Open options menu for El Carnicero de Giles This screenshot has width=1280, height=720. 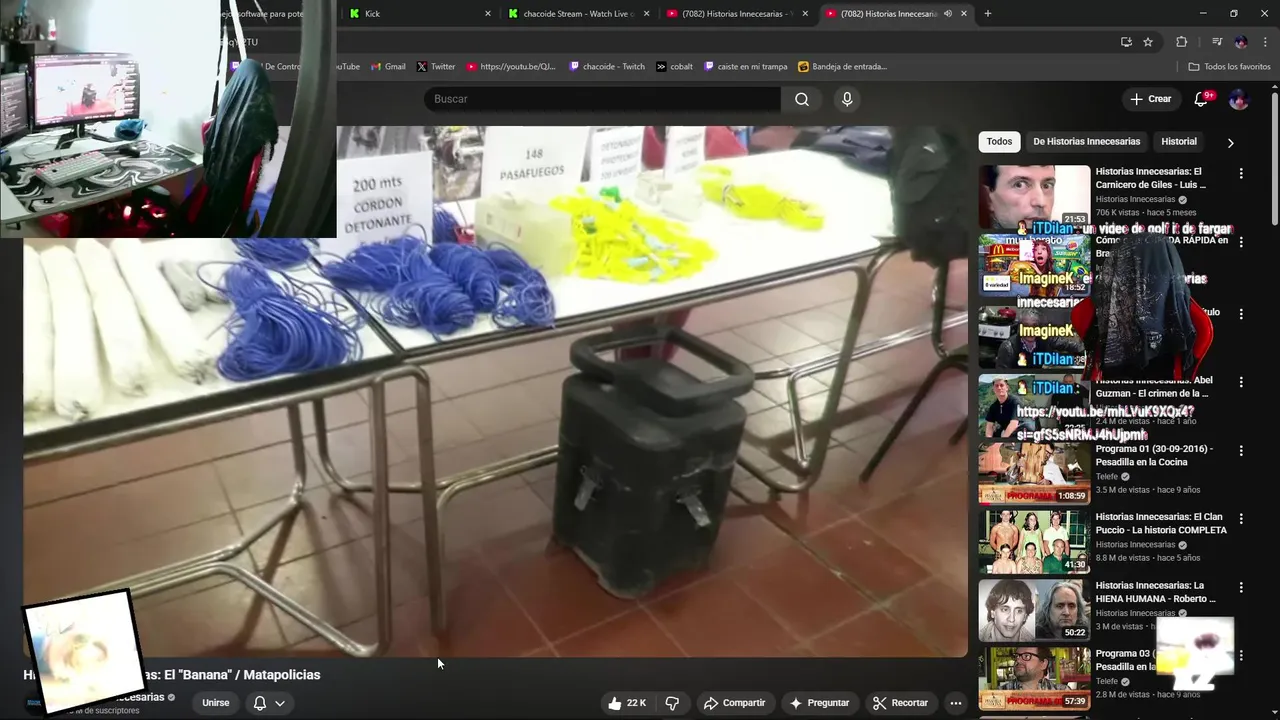pyautogui.click(x=1241, y=173)
